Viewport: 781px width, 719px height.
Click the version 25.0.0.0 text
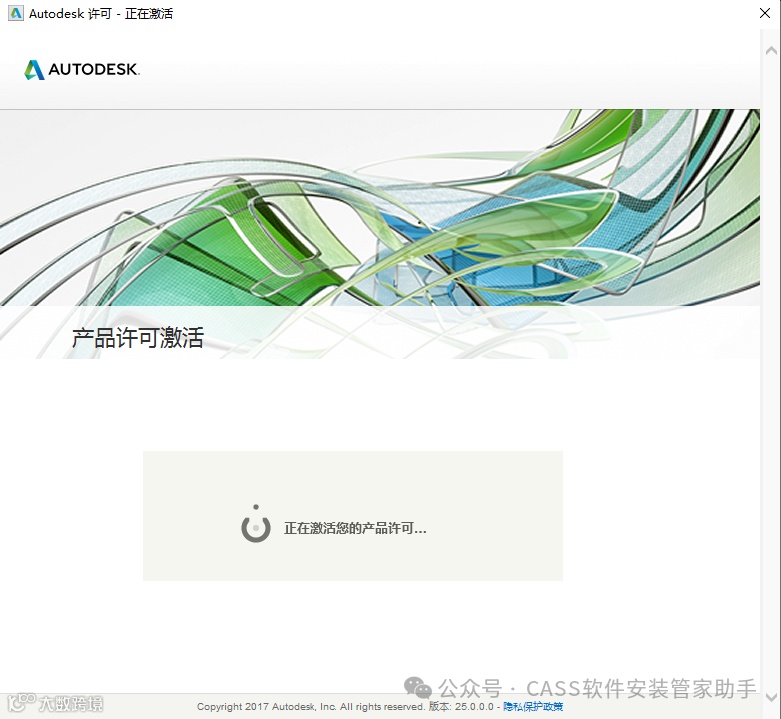pos(461,707)
